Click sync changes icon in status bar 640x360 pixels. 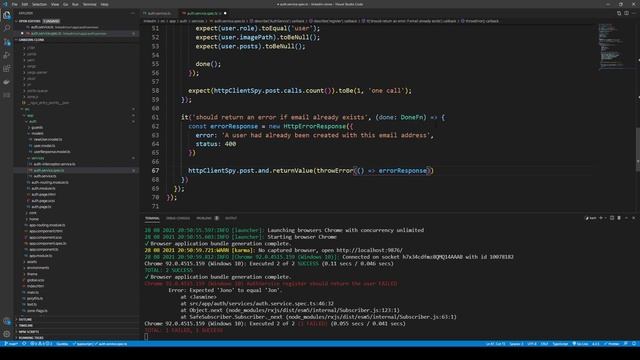click(24, 344)
